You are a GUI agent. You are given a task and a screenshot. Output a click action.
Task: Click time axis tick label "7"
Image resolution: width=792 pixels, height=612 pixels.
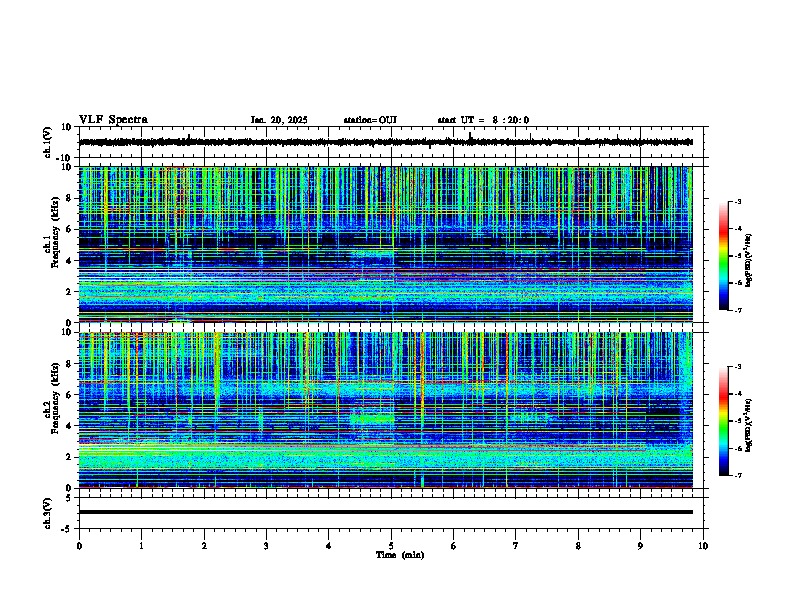[x=516, y=546]
